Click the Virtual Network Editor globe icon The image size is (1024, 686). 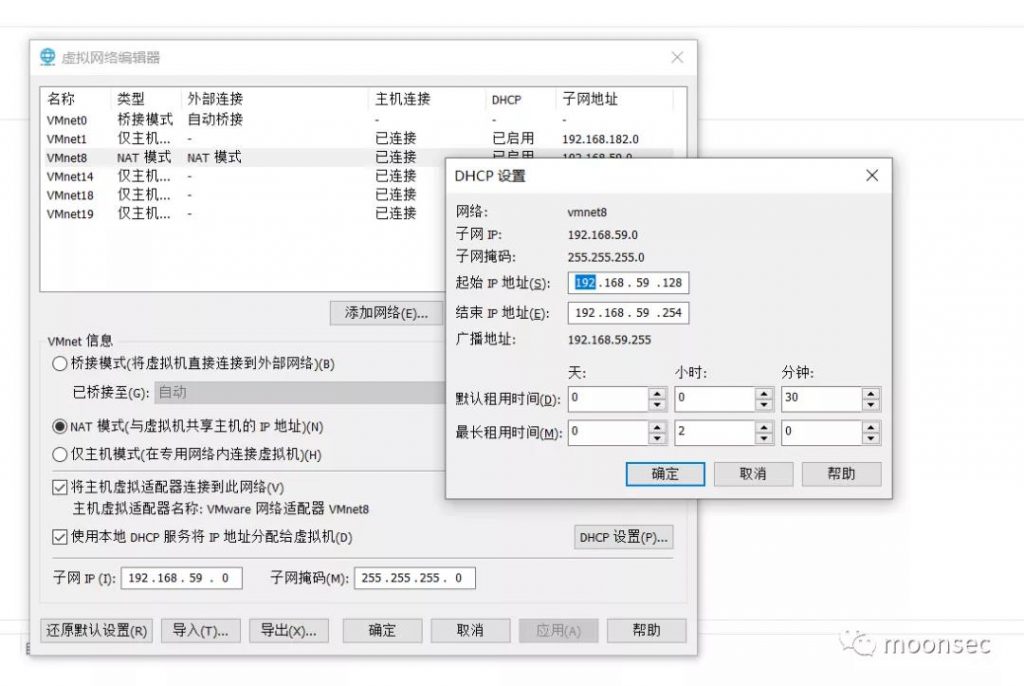(x=47, y=57)
